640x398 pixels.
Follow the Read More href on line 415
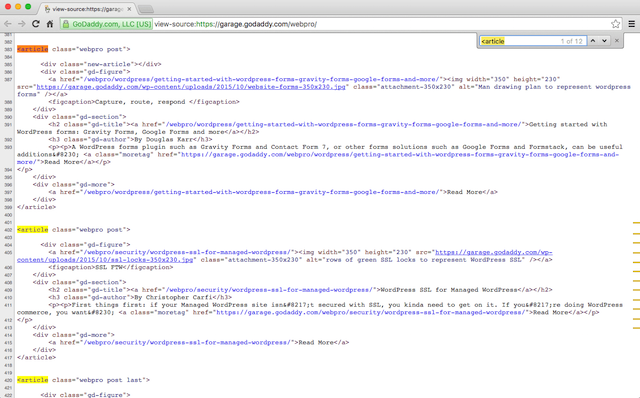(x=188, y=342)
